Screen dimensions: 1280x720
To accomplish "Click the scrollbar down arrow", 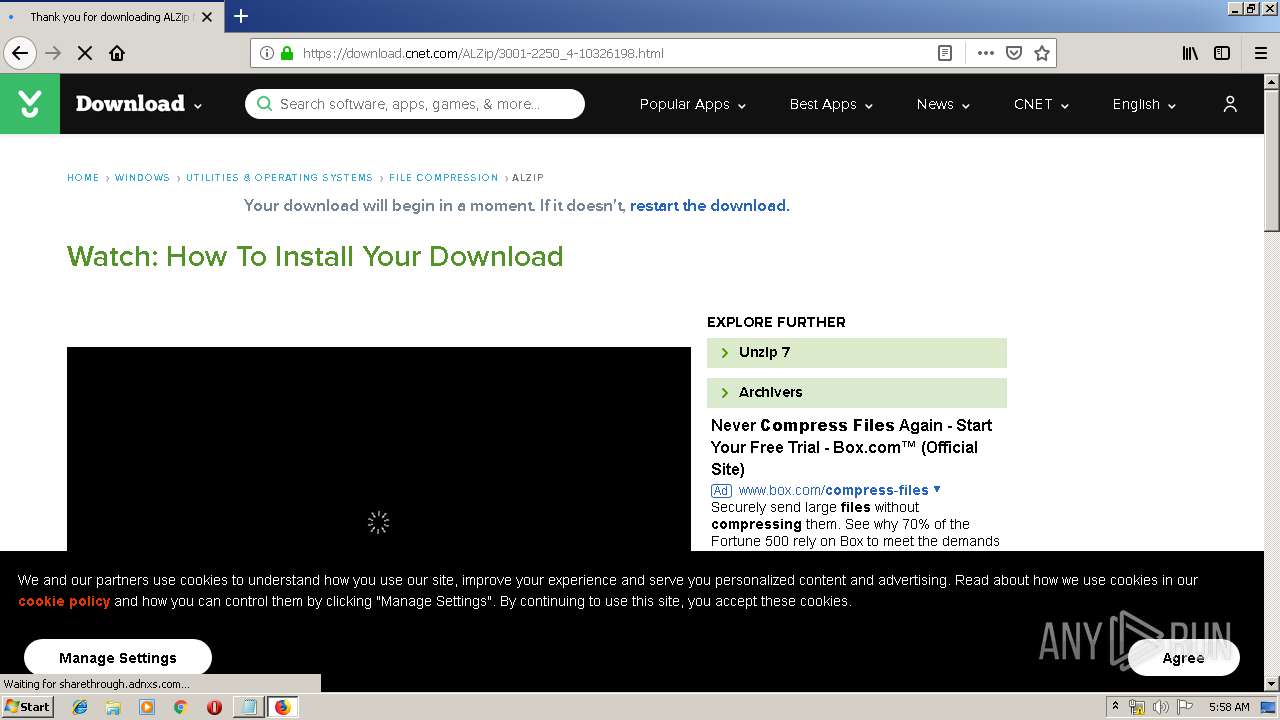I will coord(1272,684).
